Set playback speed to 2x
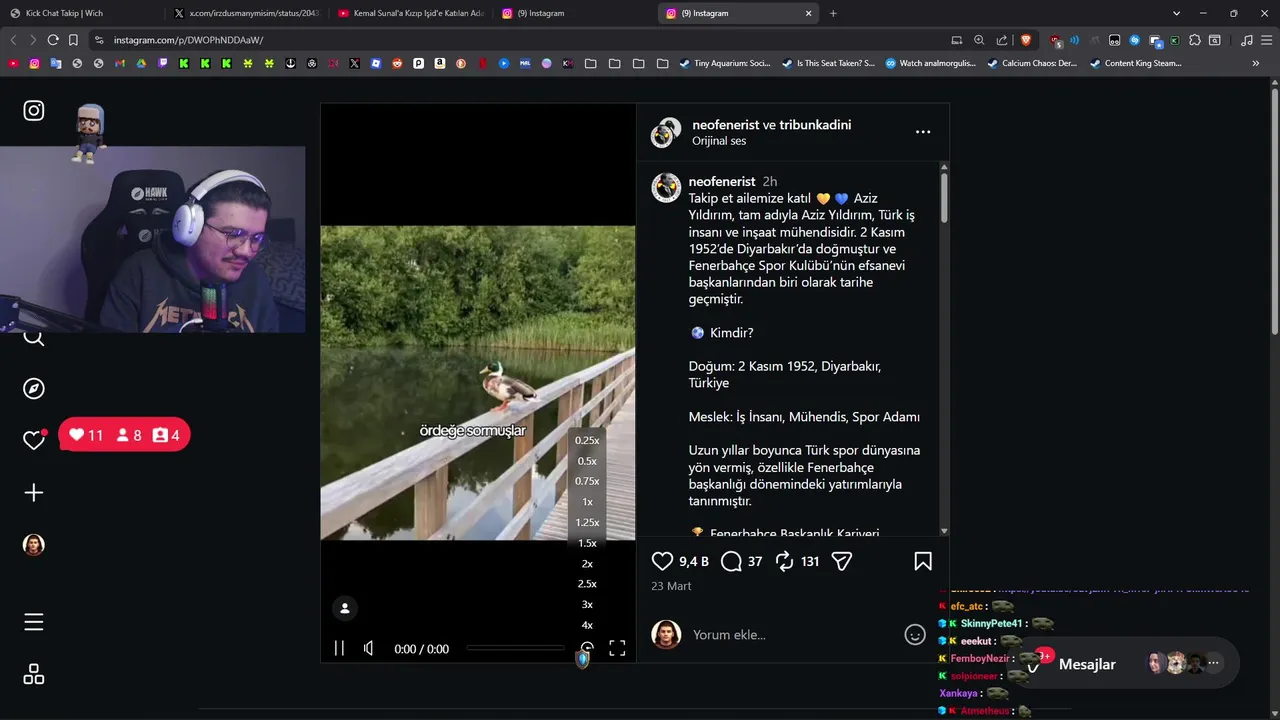The height and width of the screenshot is (720, 1280). [x=587, y=563]
